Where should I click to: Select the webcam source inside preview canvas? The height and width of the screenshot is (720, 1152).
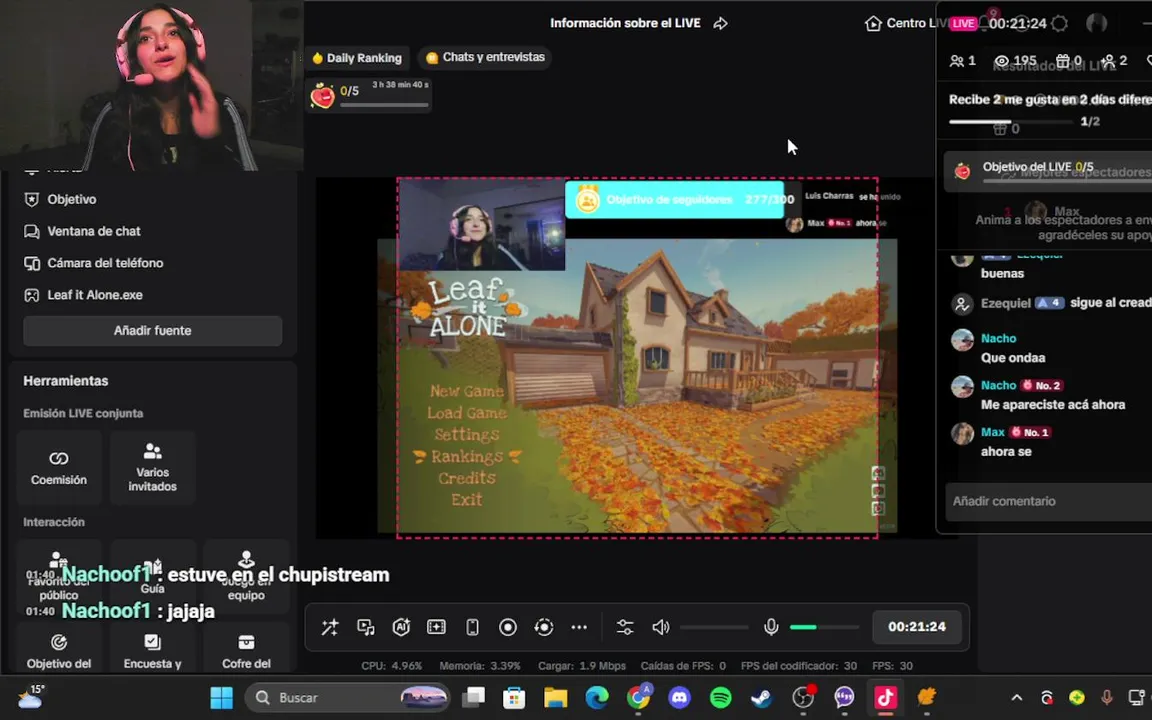pos(482,224)
